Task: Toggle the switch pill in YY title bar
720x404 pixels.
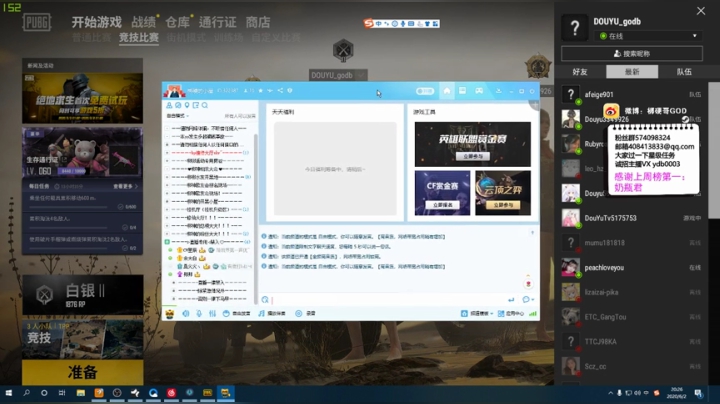Action: (425, 91)
